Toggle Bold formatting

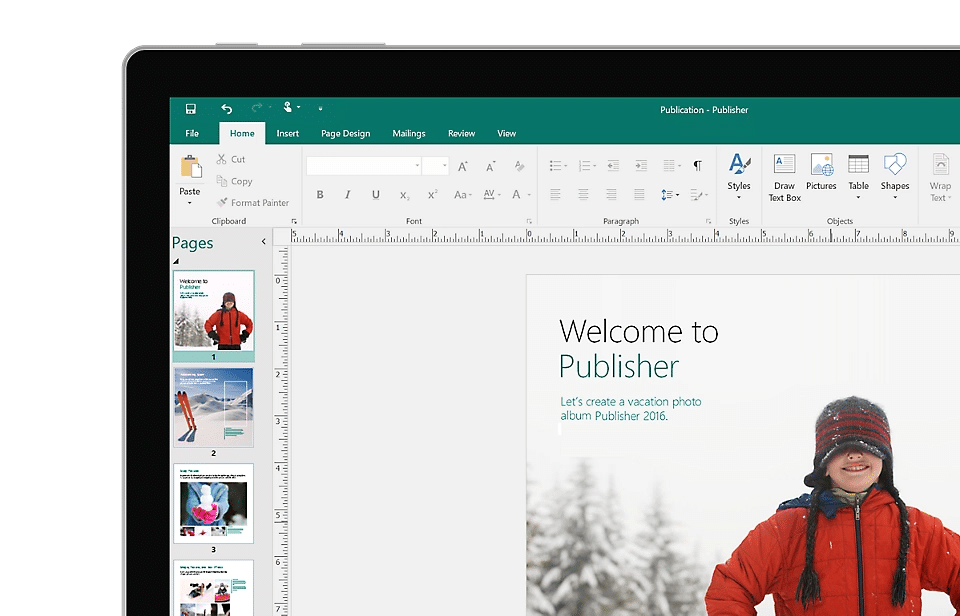(320, 195)
